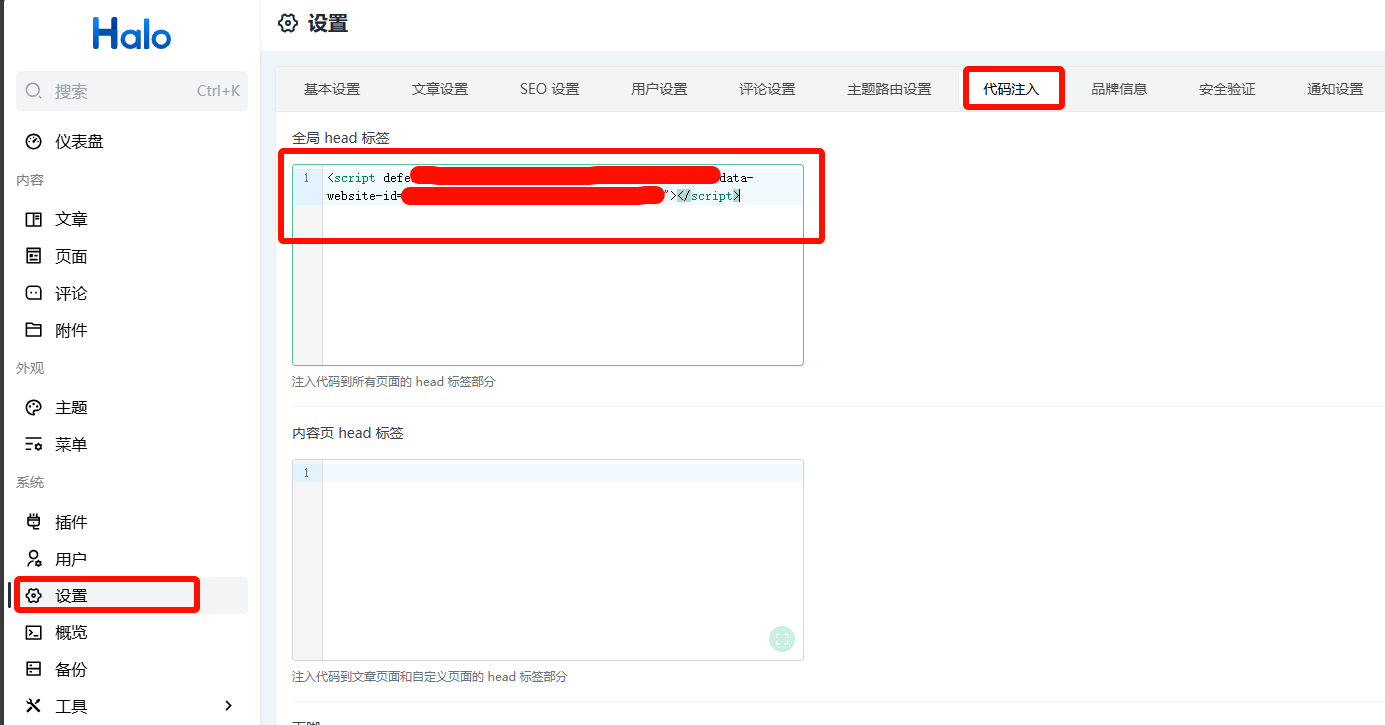Open 备份 in the sidebar
This screenshot has height=725, width=1385.
click(x=132, y=669)
